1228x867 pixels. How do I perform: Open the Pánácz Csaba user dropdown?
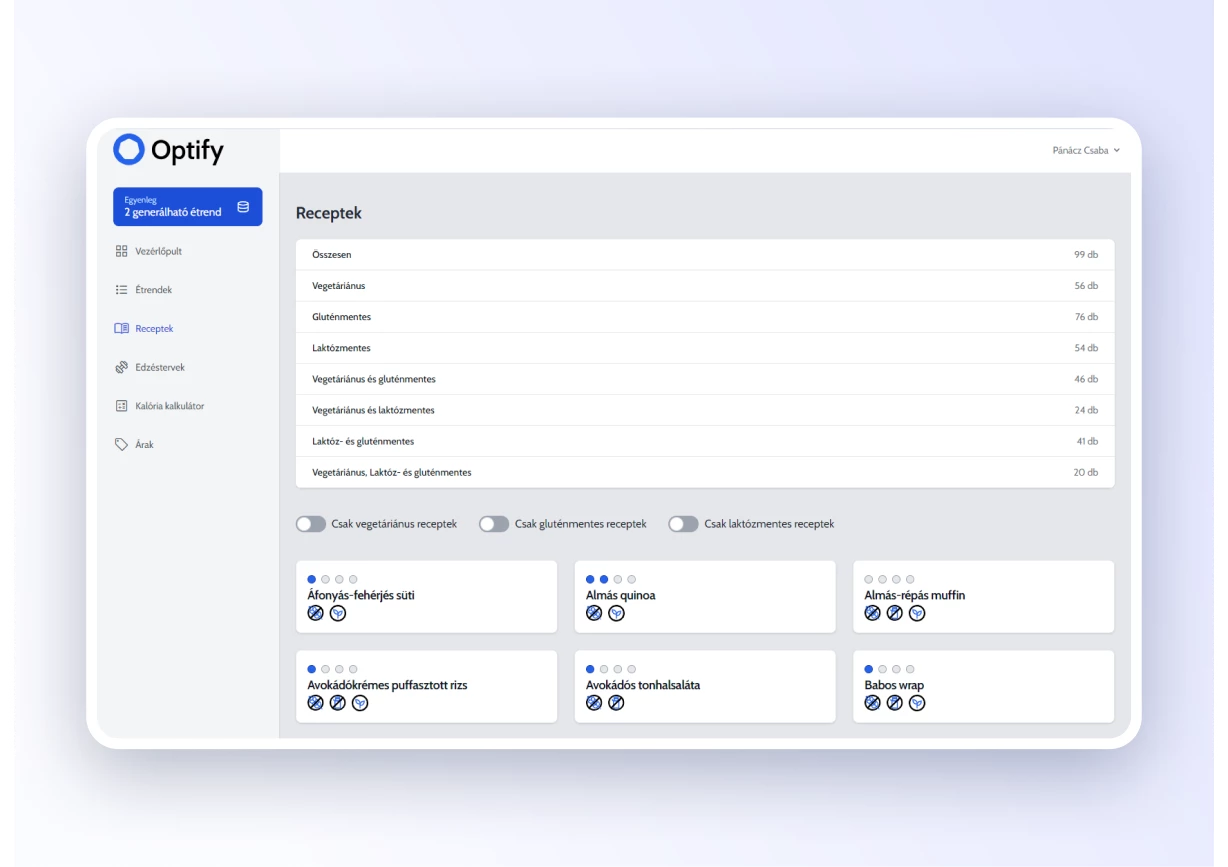pos(1086,150)
